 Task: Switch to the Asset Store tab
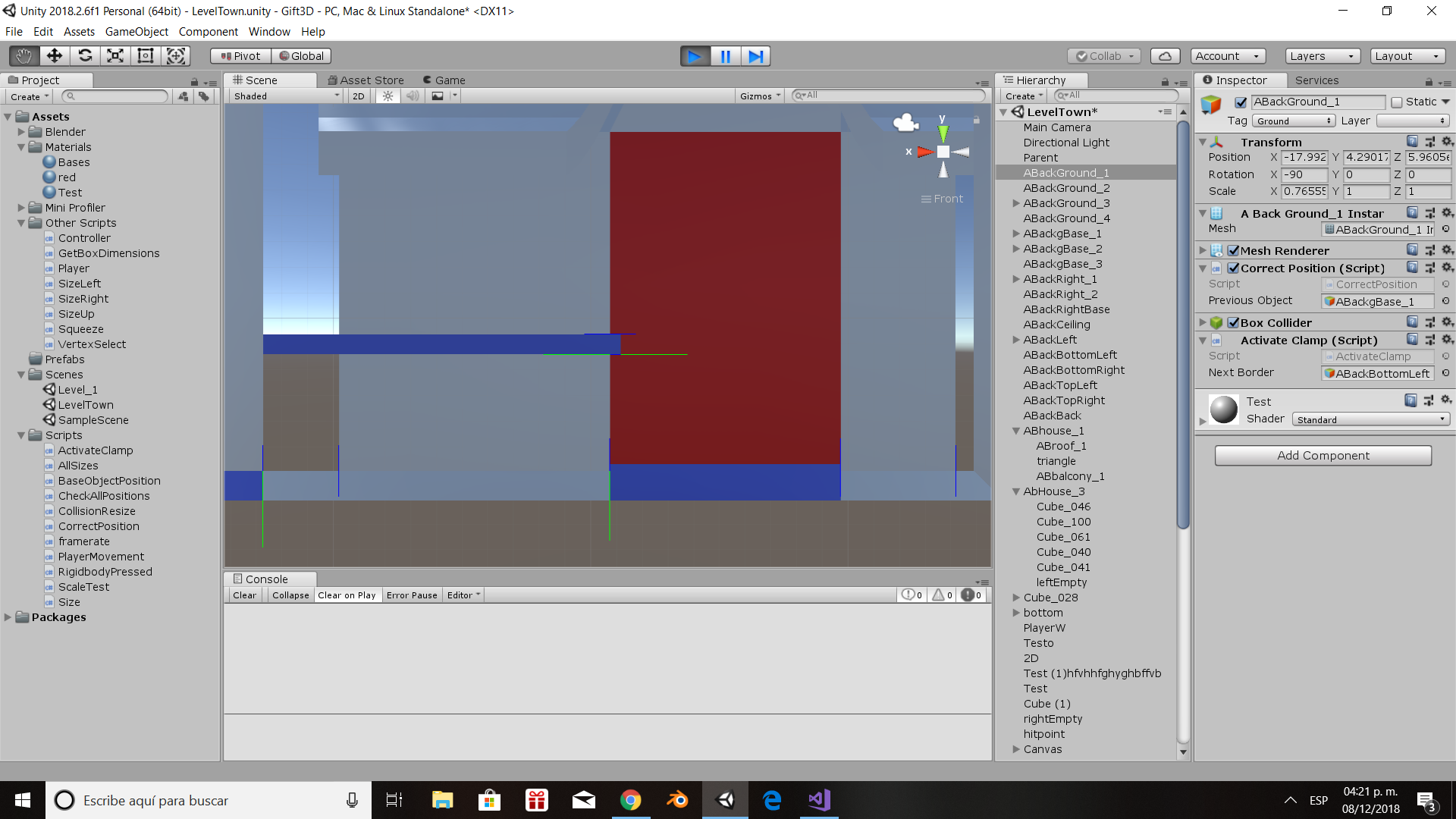(x=366, y=80)
